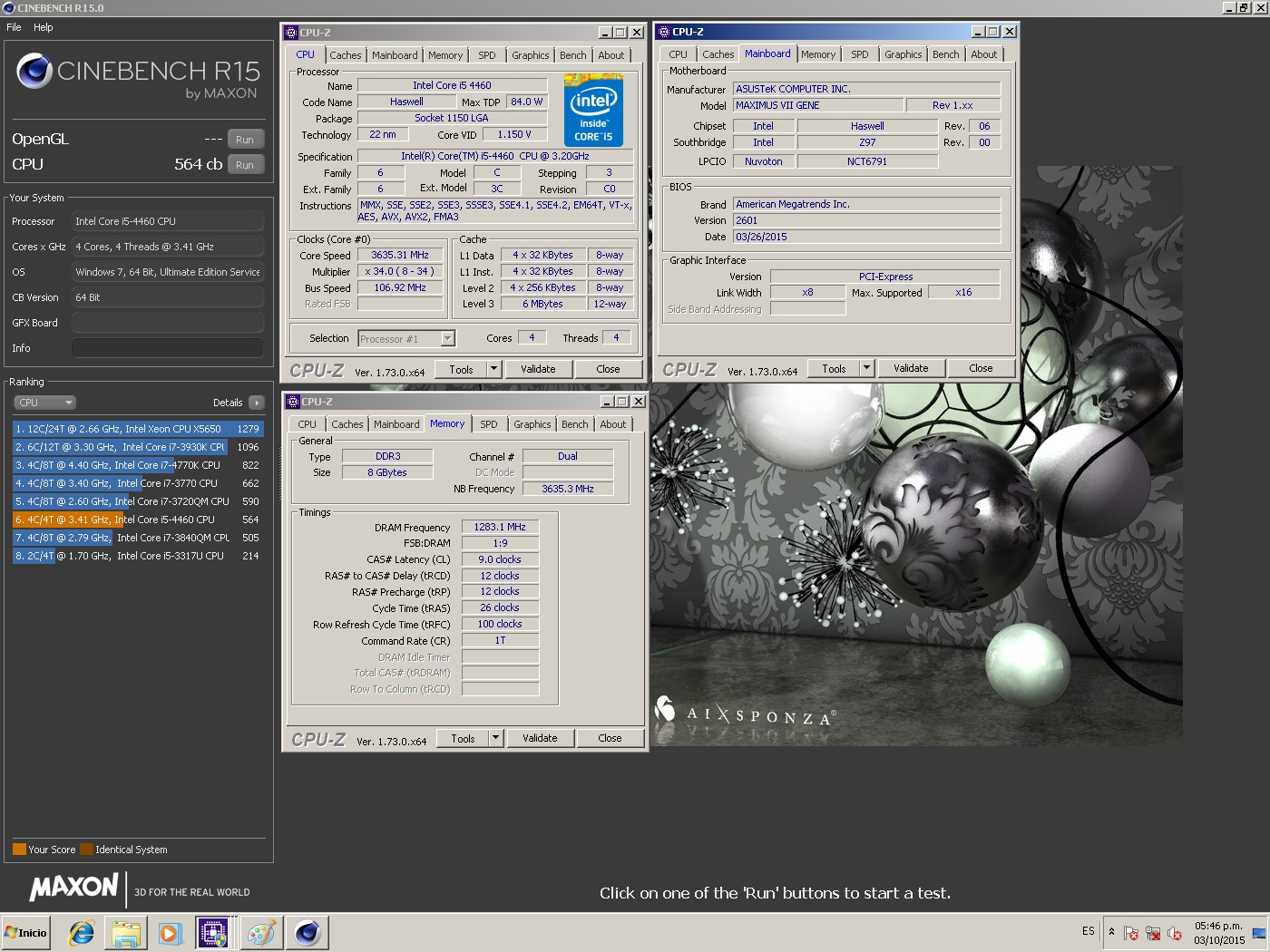Open the Processor #1 selection combo box
Image resolution: width=1270 pixels, height=952 pixels.
(406, 339)
